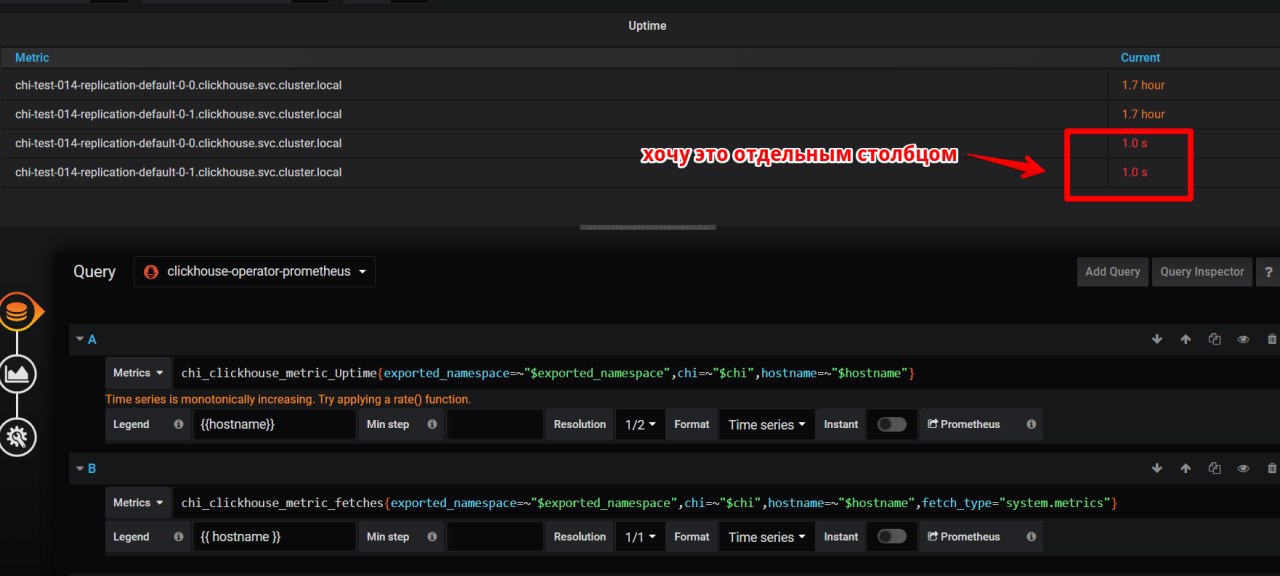Focus Min step input in query B

(x=494, y=537)
